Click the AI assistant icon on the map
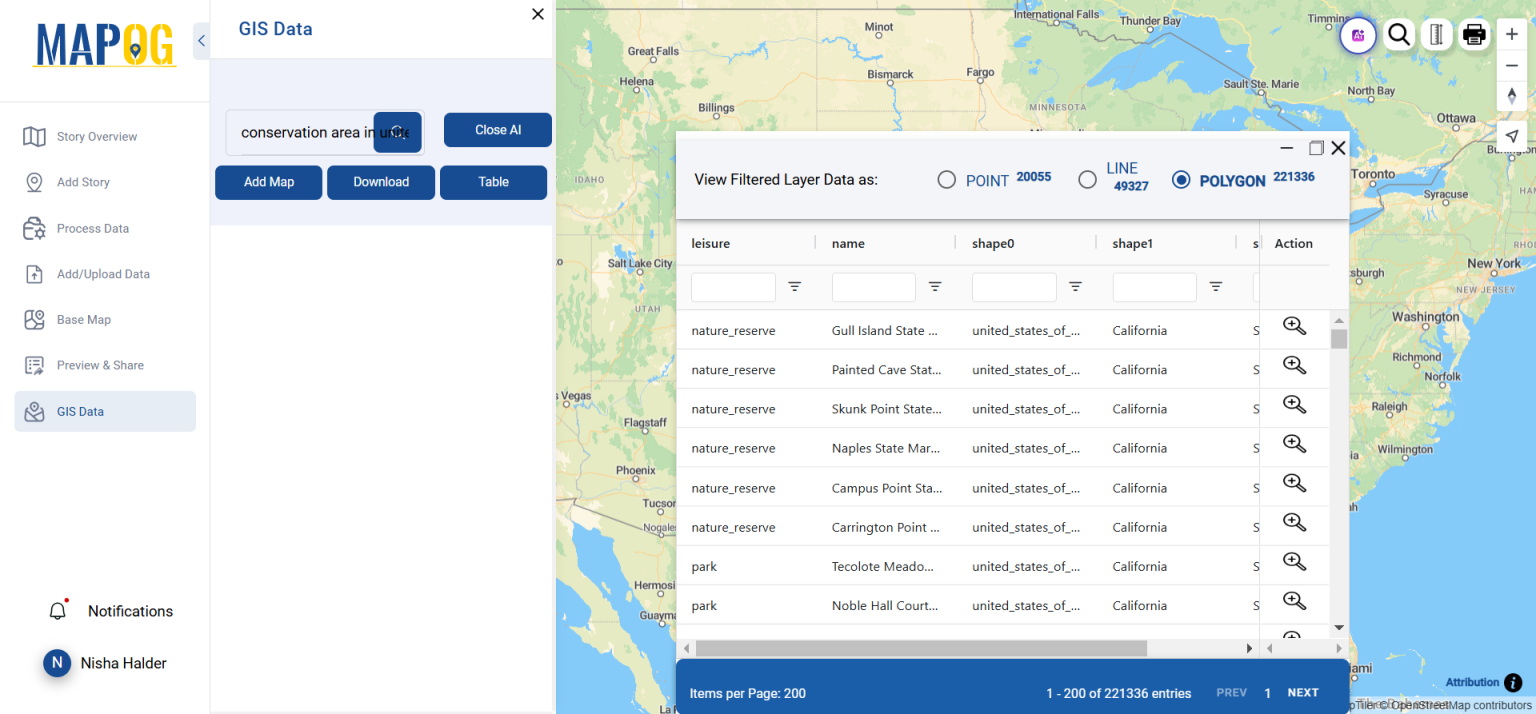 pos(1357,35)
